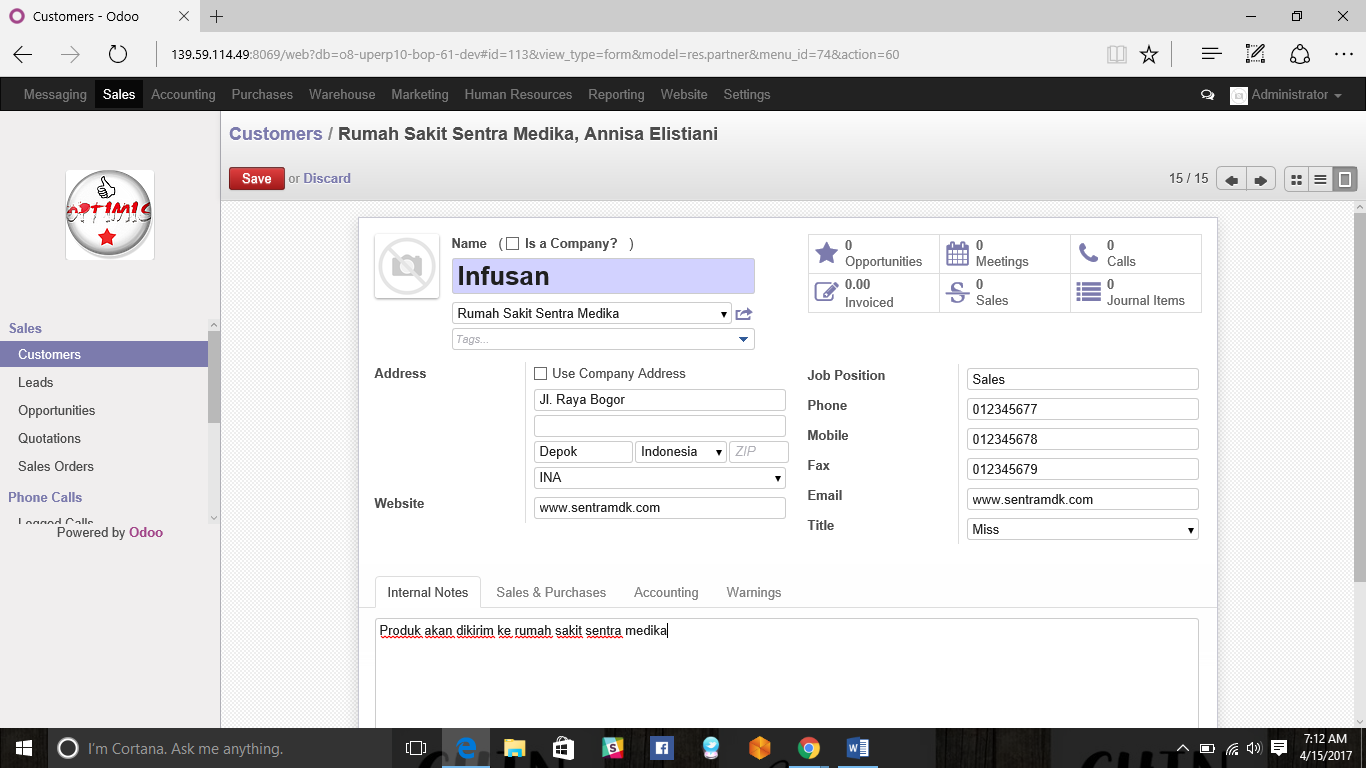This screenshot has width=1366, height=768.
Task: Open reading view in the address bar
Action: click(1117, 55)
